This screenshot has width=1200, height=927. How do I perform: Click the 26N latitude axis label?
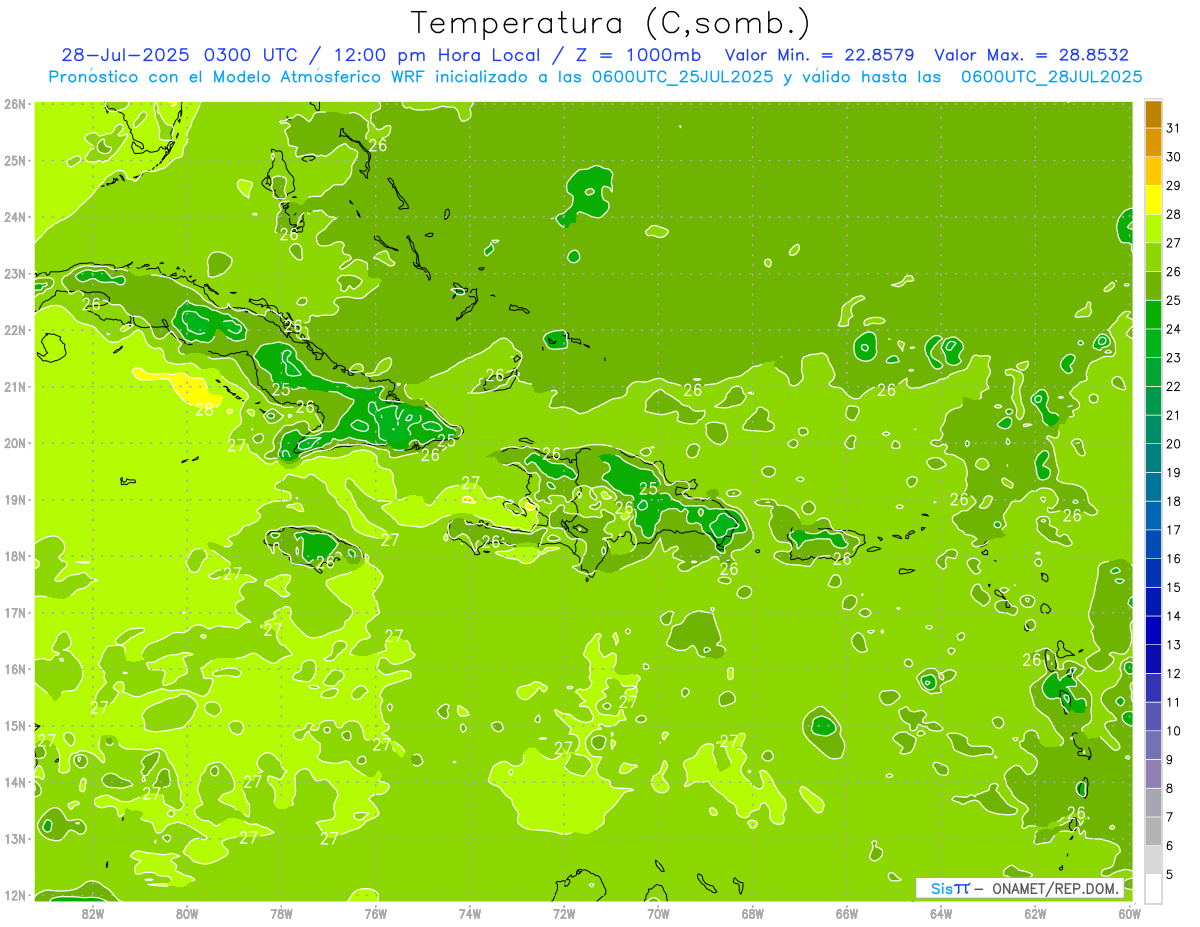point(15,104)
